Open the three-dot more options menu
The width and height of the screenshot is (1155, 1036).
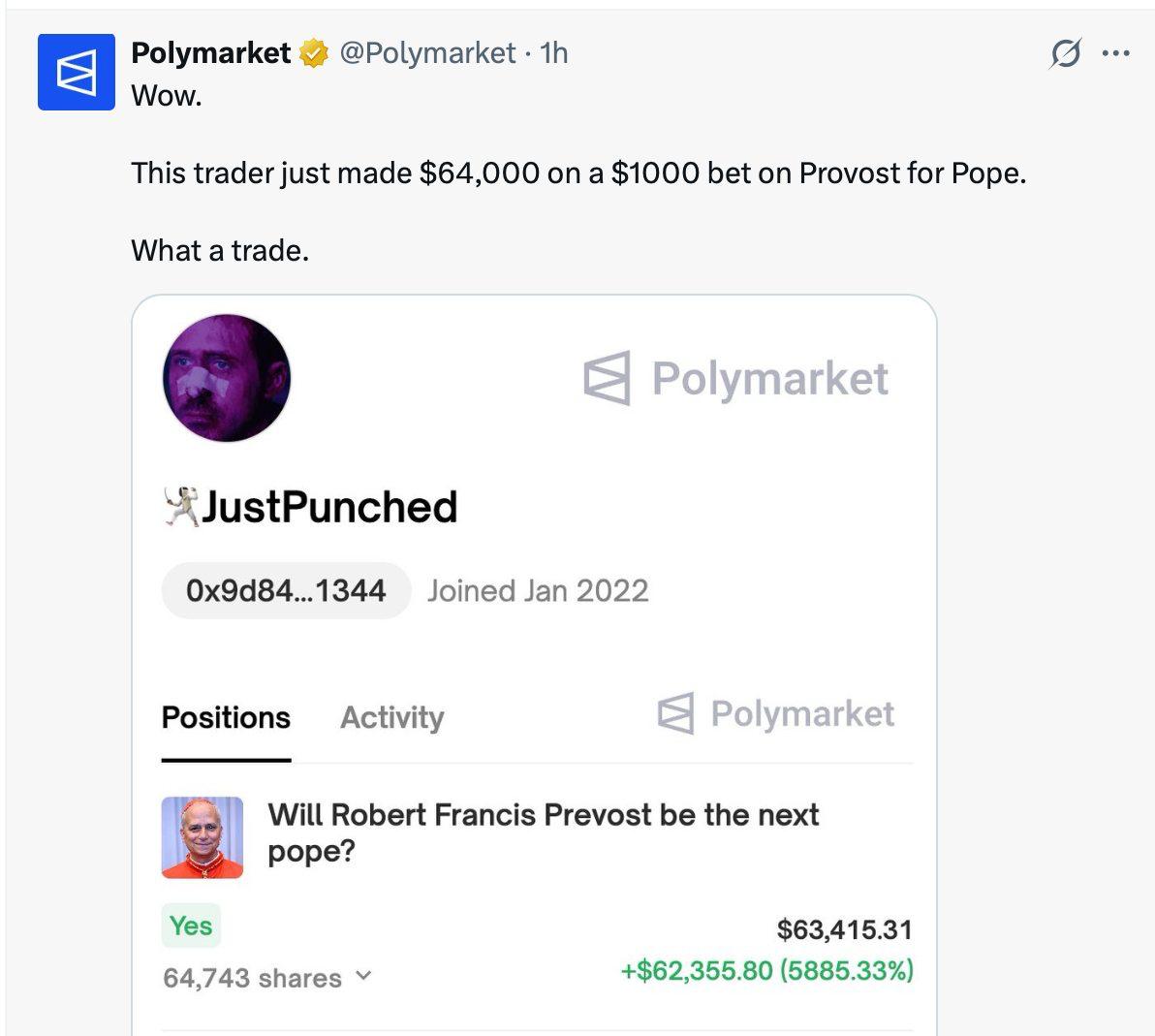tap(1116, 53)
